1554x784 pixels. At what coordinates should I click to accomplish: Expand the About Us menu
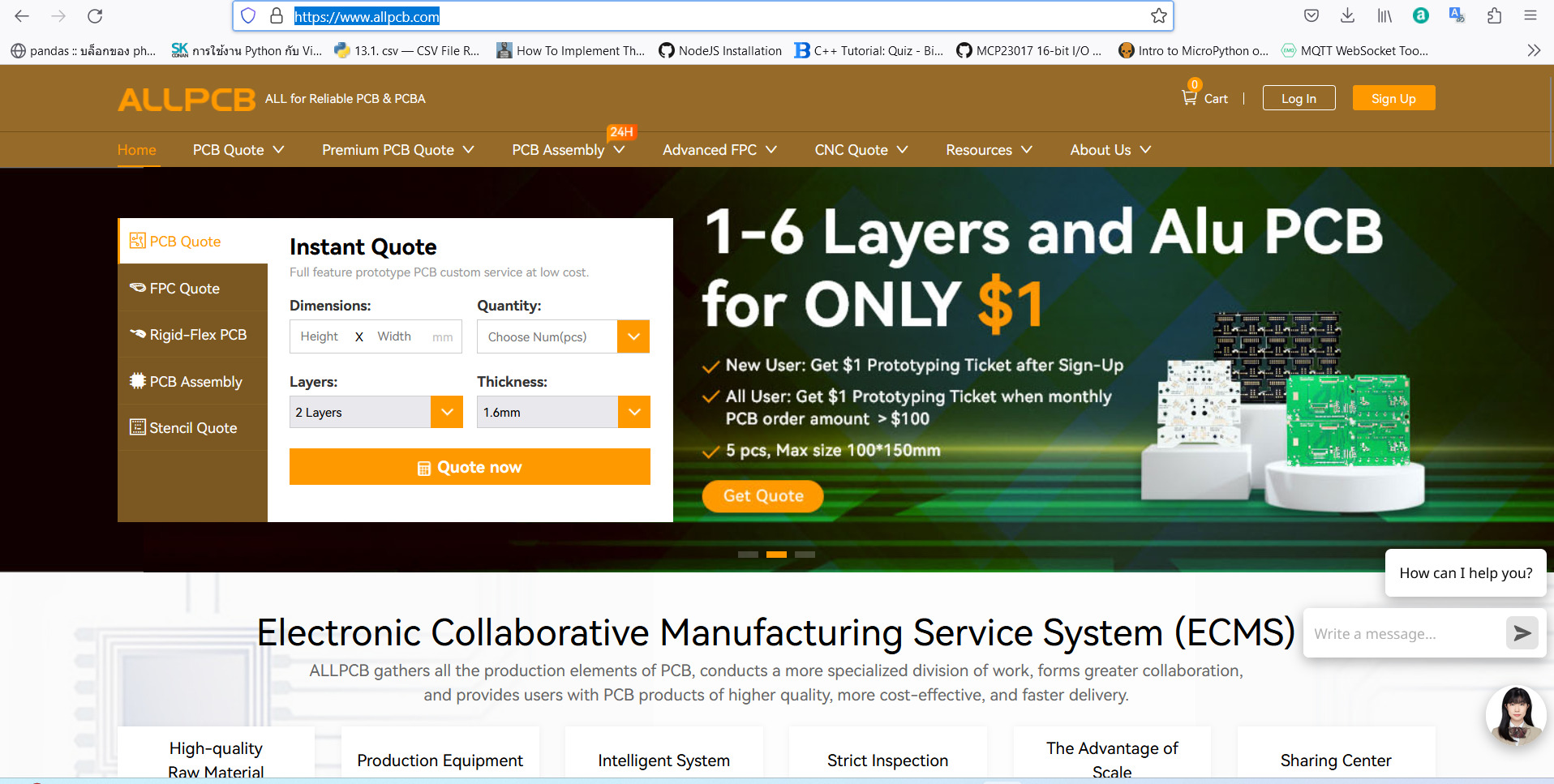[x=1110, y=150]
